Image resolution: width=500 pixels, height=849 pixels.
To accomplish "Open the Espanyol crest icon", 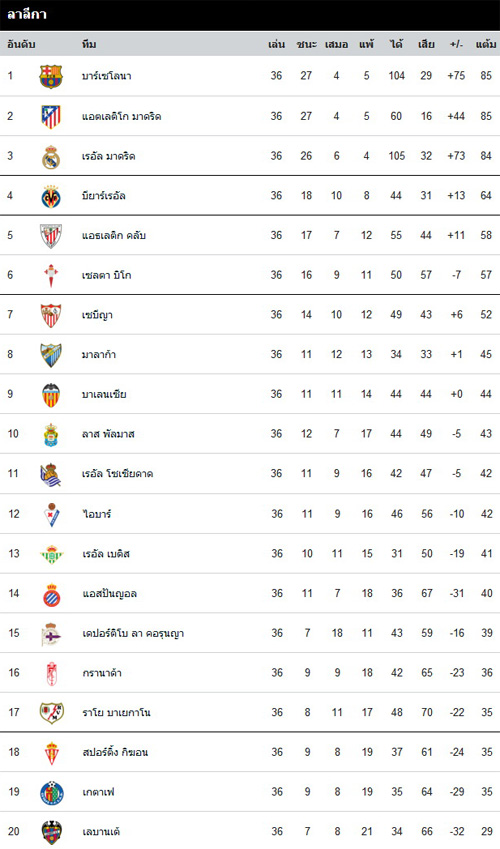I will point(51,594).
